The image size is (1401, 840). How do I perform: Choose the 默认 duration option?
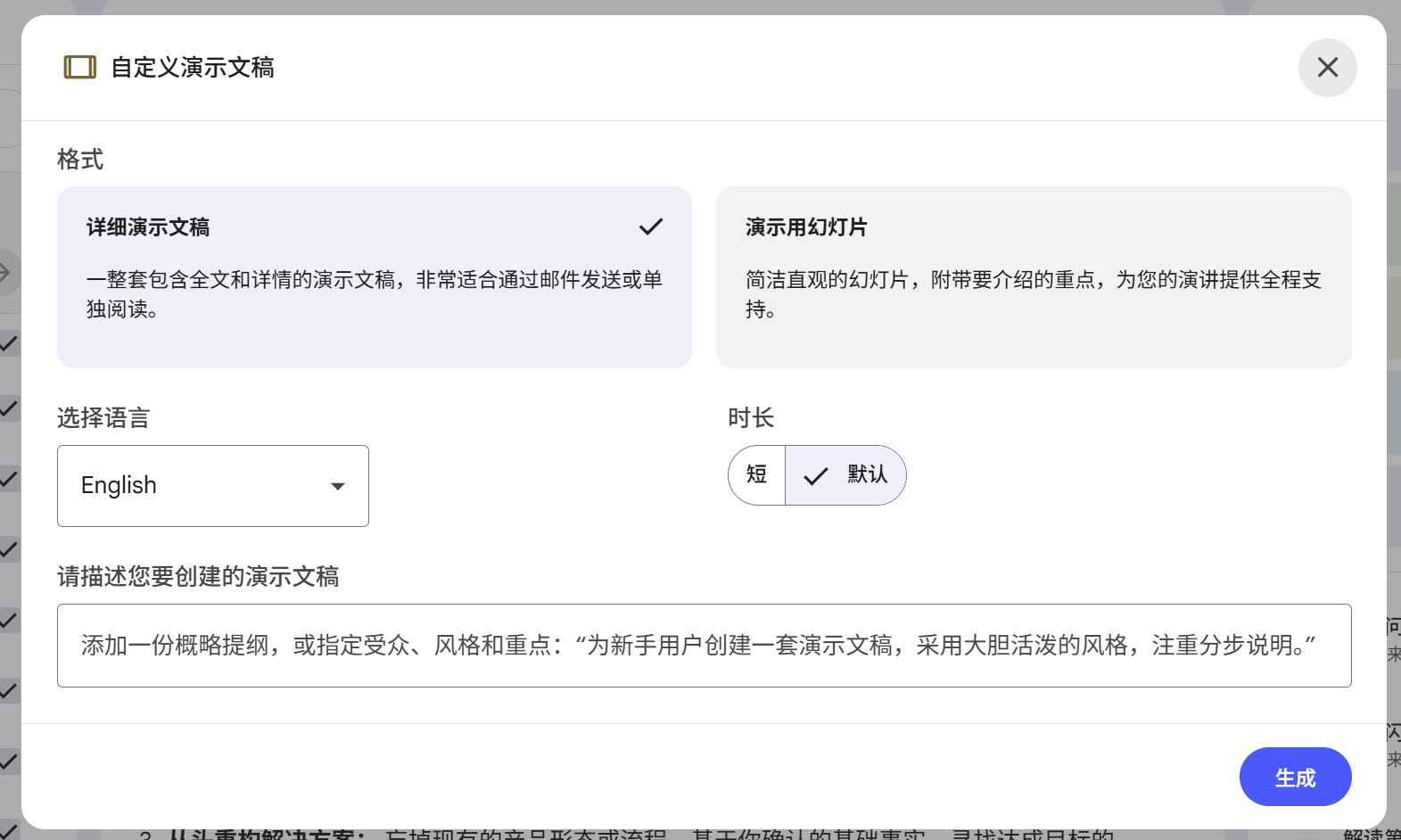click(x=845, y=475)
